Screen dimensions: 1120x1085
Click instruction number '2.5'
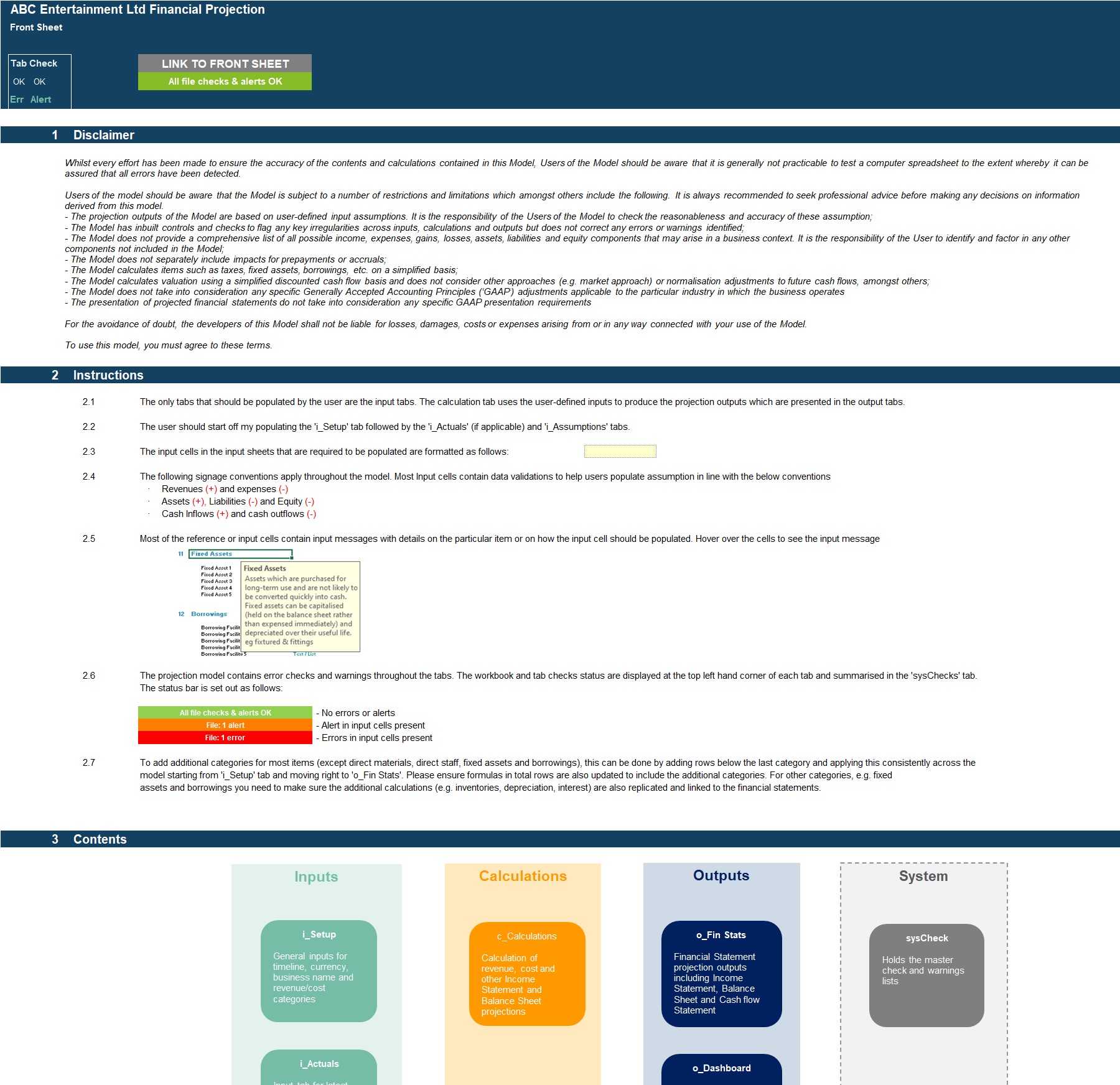(x=89, y=539)
